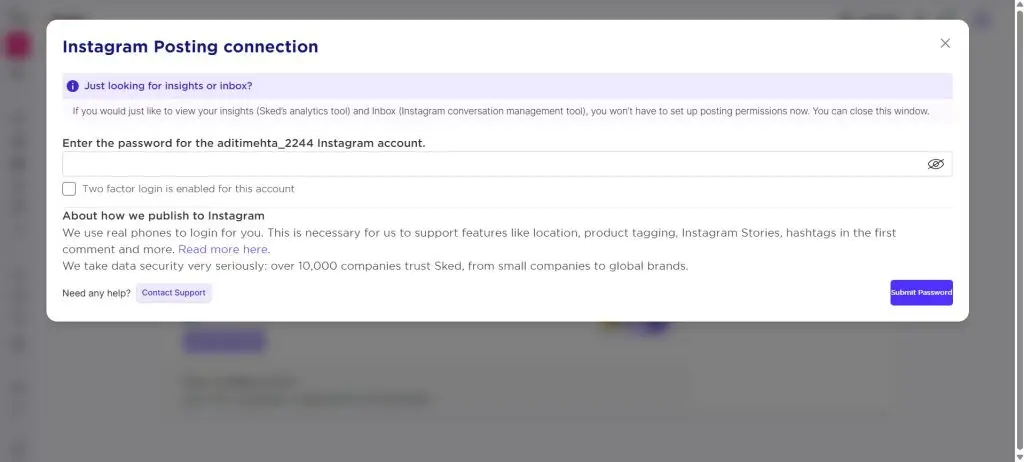Click the 'Just looking for insights or inbox?' banner text
Image resolution: width=1024 pixels, height=462 pixels.
168,86
